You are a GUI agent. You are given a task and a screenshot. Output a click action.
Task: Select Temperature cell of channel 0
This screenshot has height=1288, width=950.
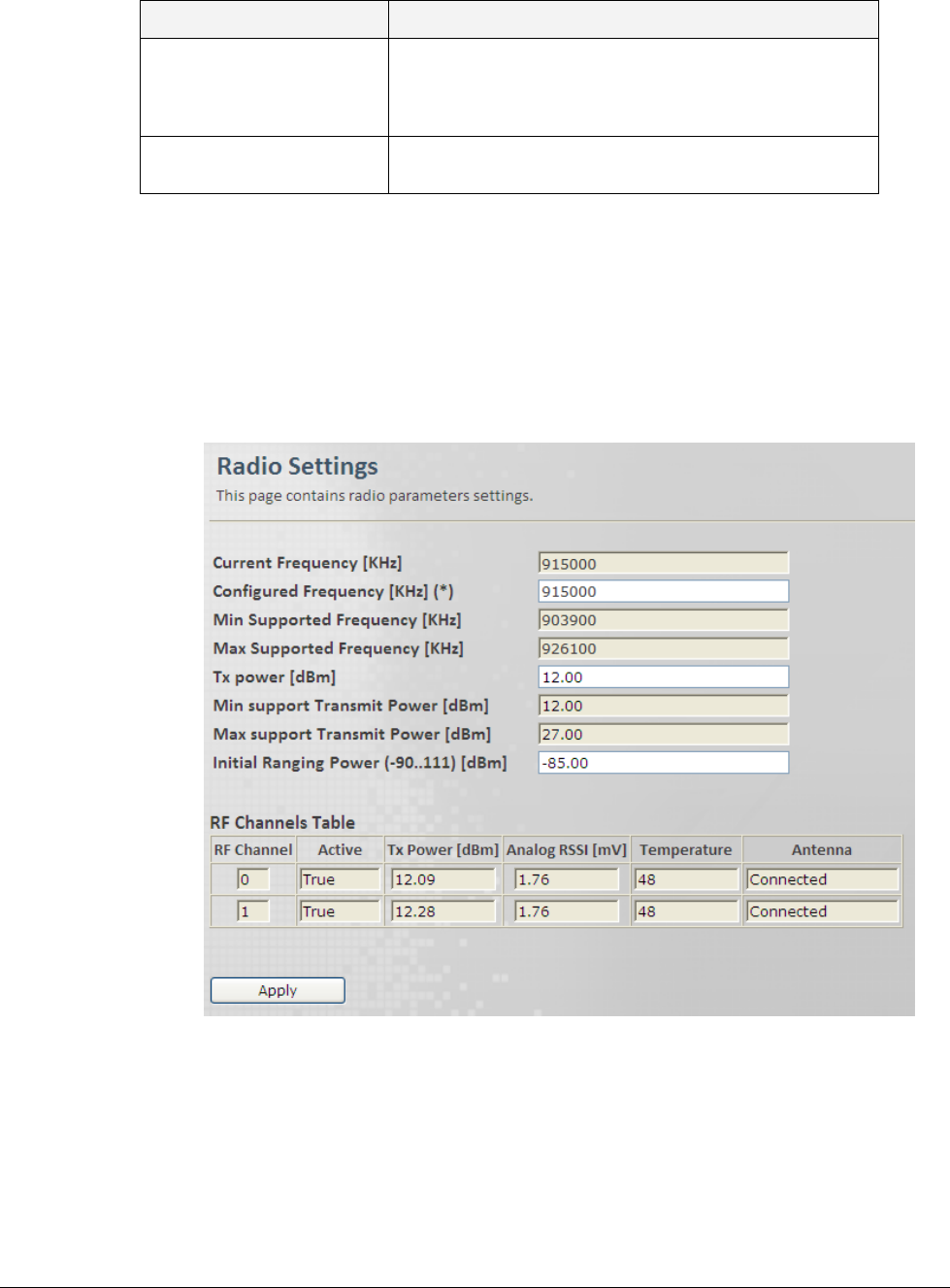(x=687, y=879)
